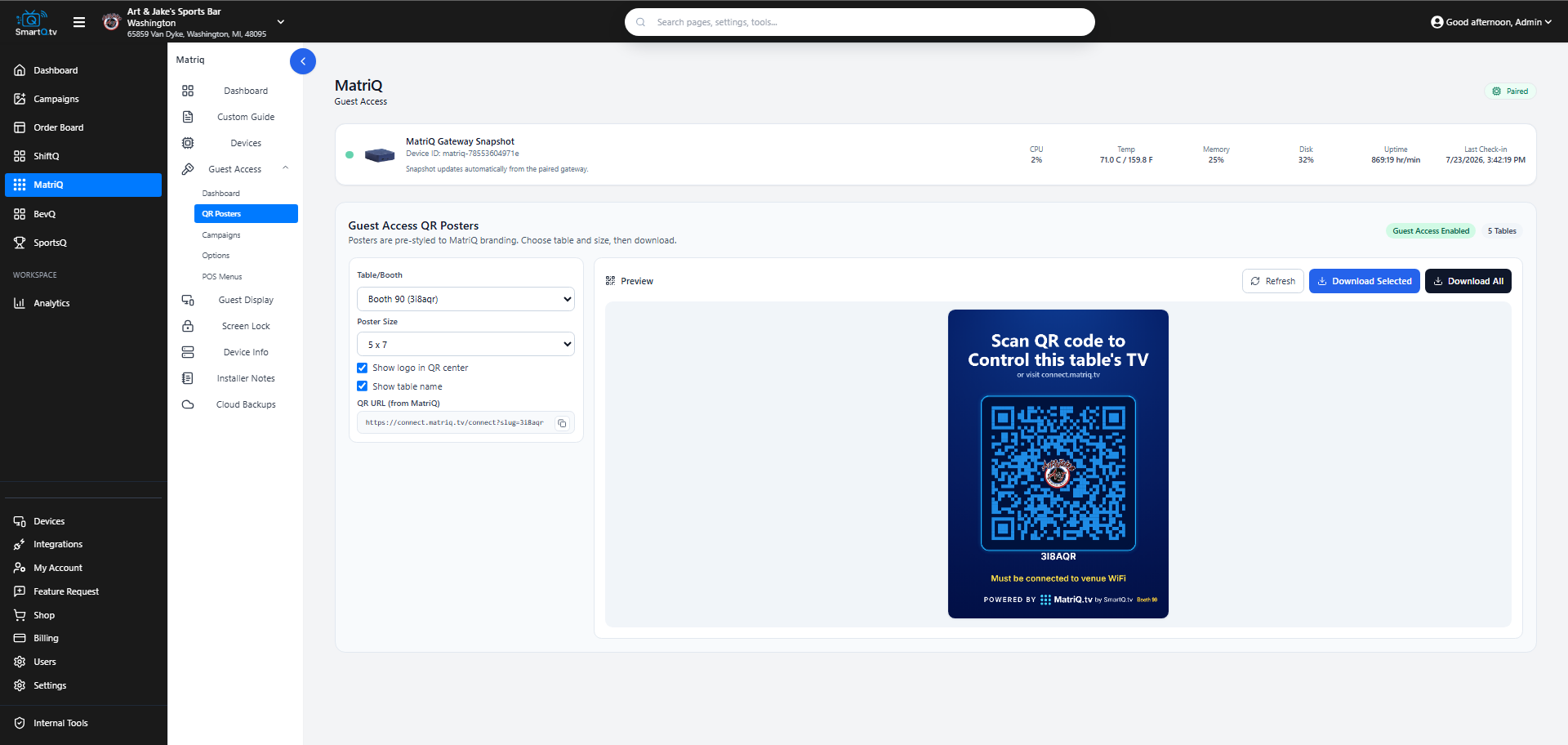The width and height of the screenshot is (1568, 745).
Task: Open BevQ module
Action: click(83, 214)
